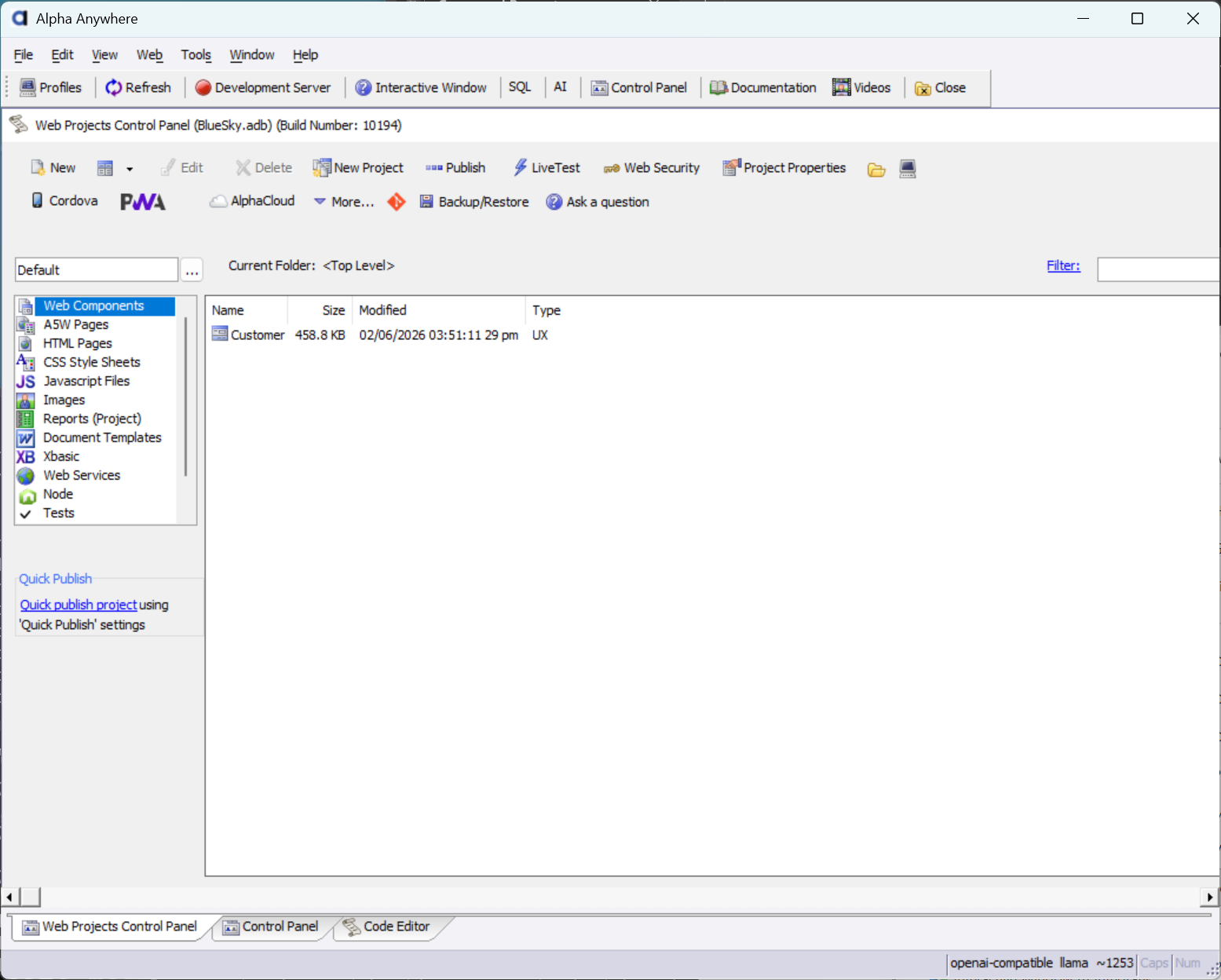Click the Git source control icon
This screenshot has width=1221, height=980.
tap(397, 202)
